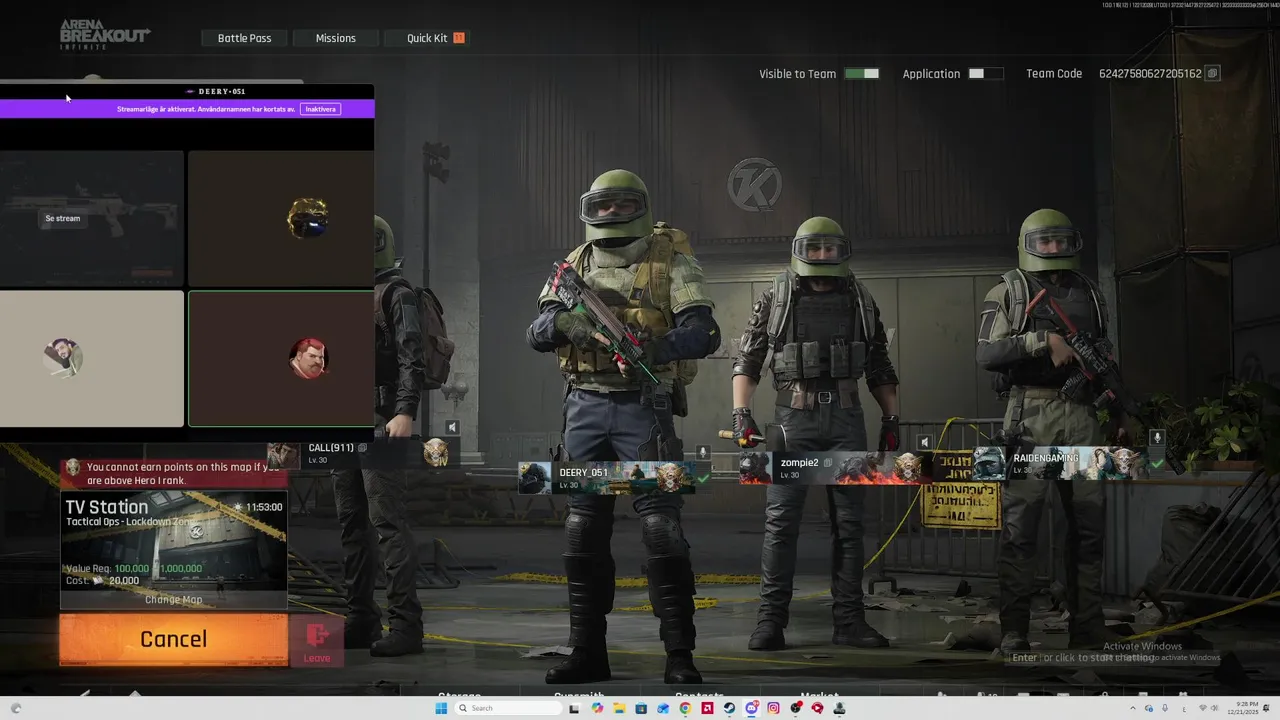
Task: Open the TV Station map card
Action: point(173,550)
